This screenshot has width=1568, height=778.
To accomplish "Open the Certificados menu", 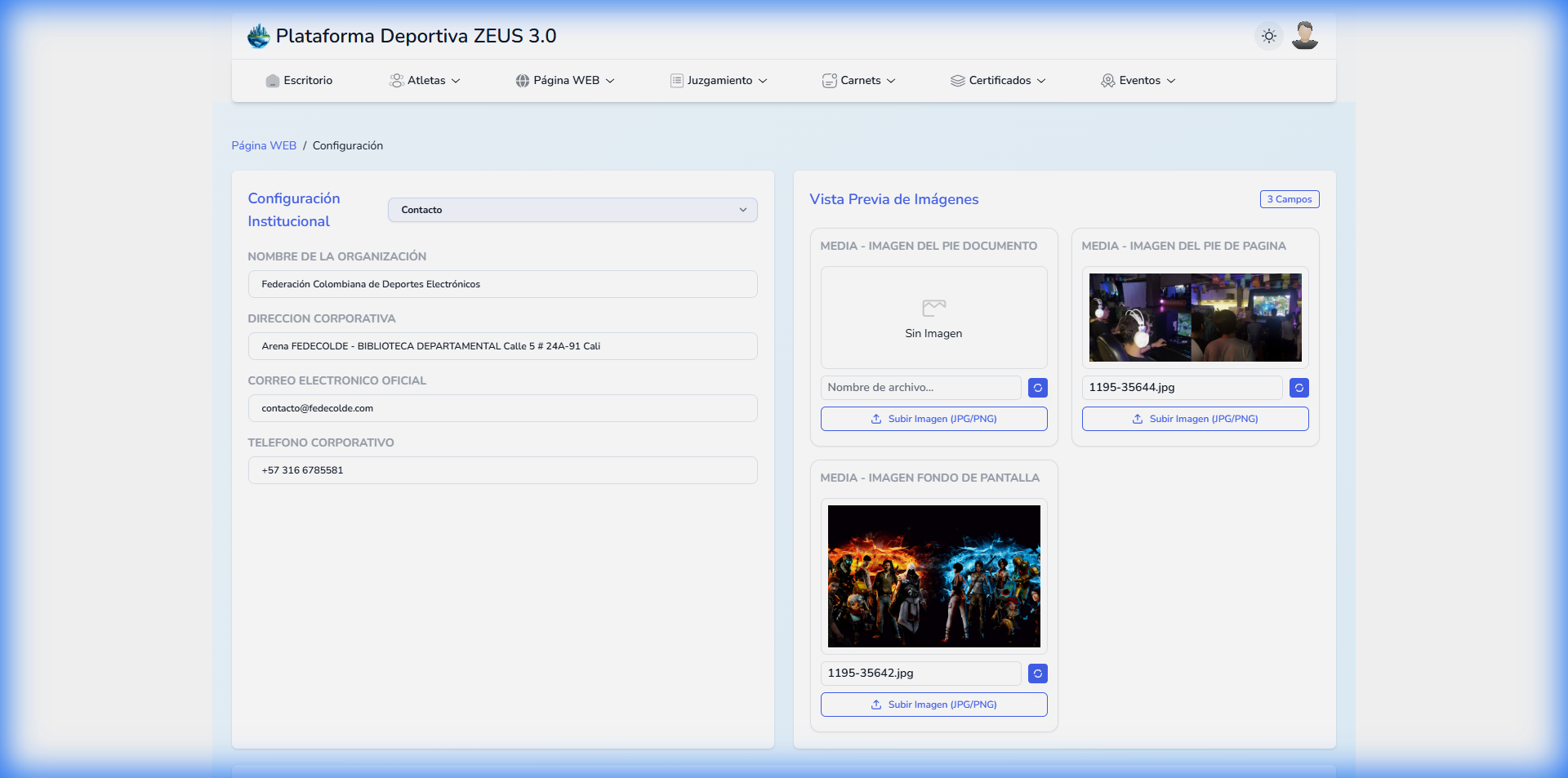I will (998, 81).
